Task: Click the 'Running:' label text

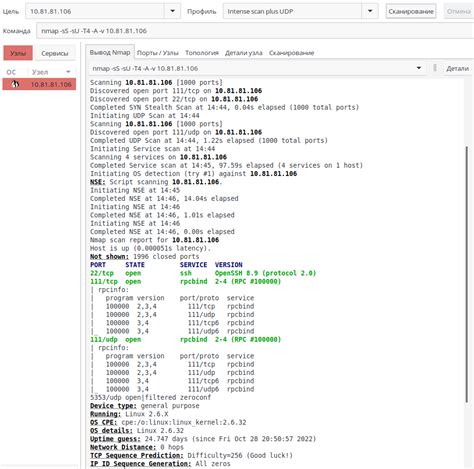Action: click(106, 414)
